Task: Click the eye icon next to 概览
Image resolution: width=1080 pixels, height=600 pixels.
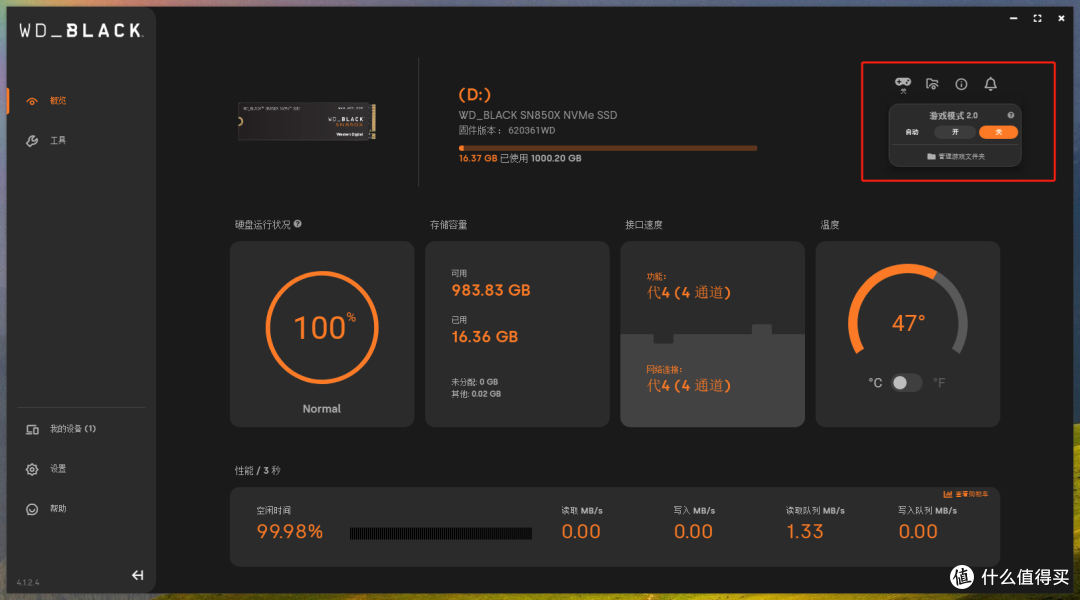Action: 32,101
